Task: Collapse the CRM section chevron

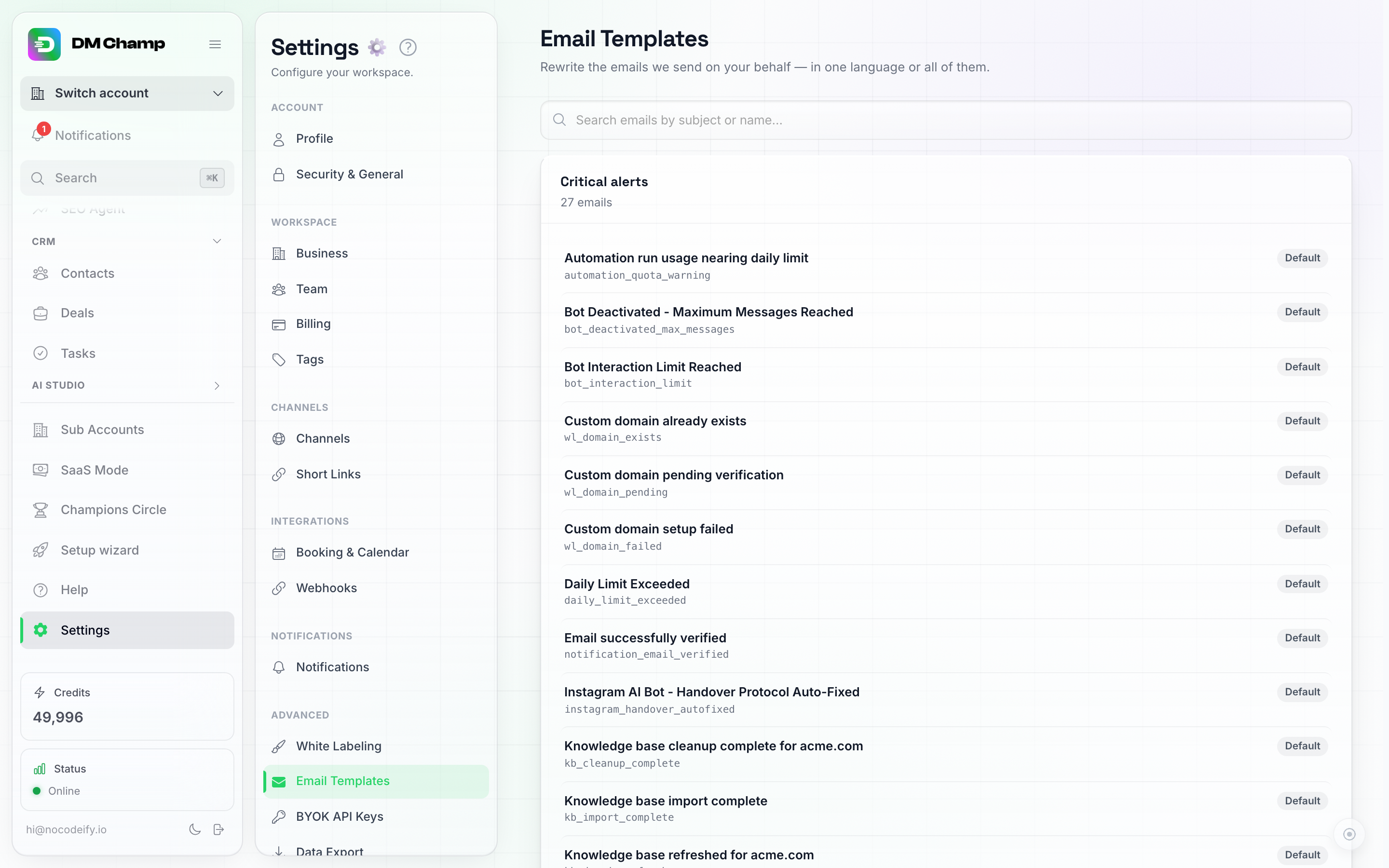Action: click(x=217, y=241)
